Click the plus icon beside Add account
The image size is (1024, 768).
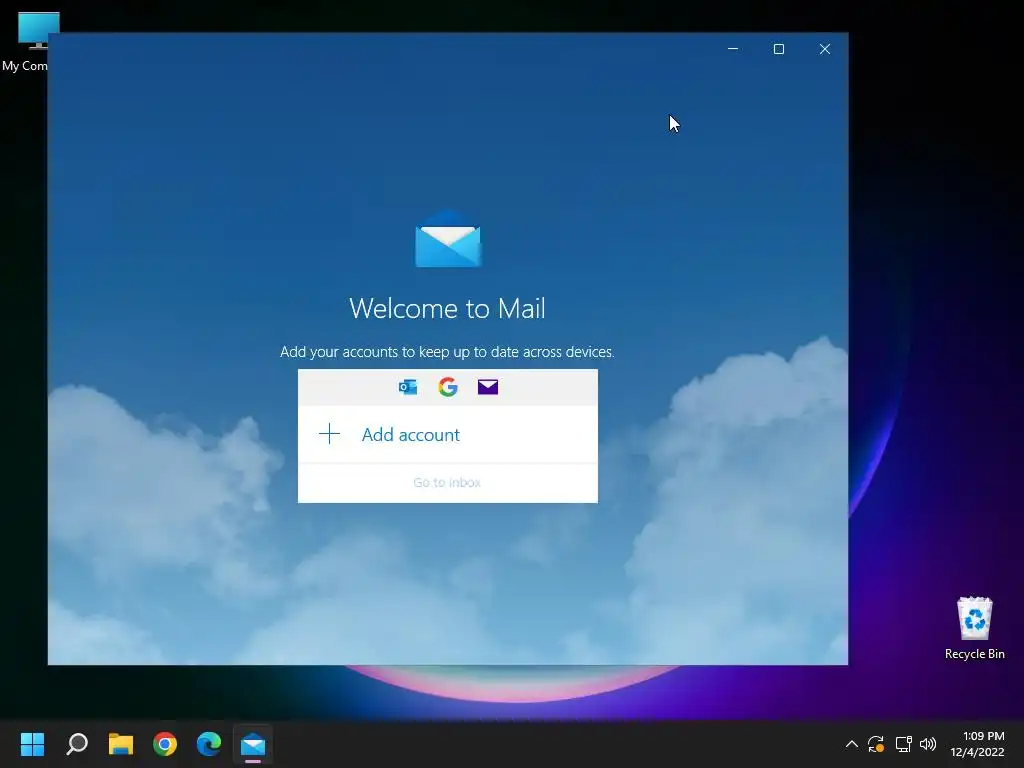tap(330, 434)
